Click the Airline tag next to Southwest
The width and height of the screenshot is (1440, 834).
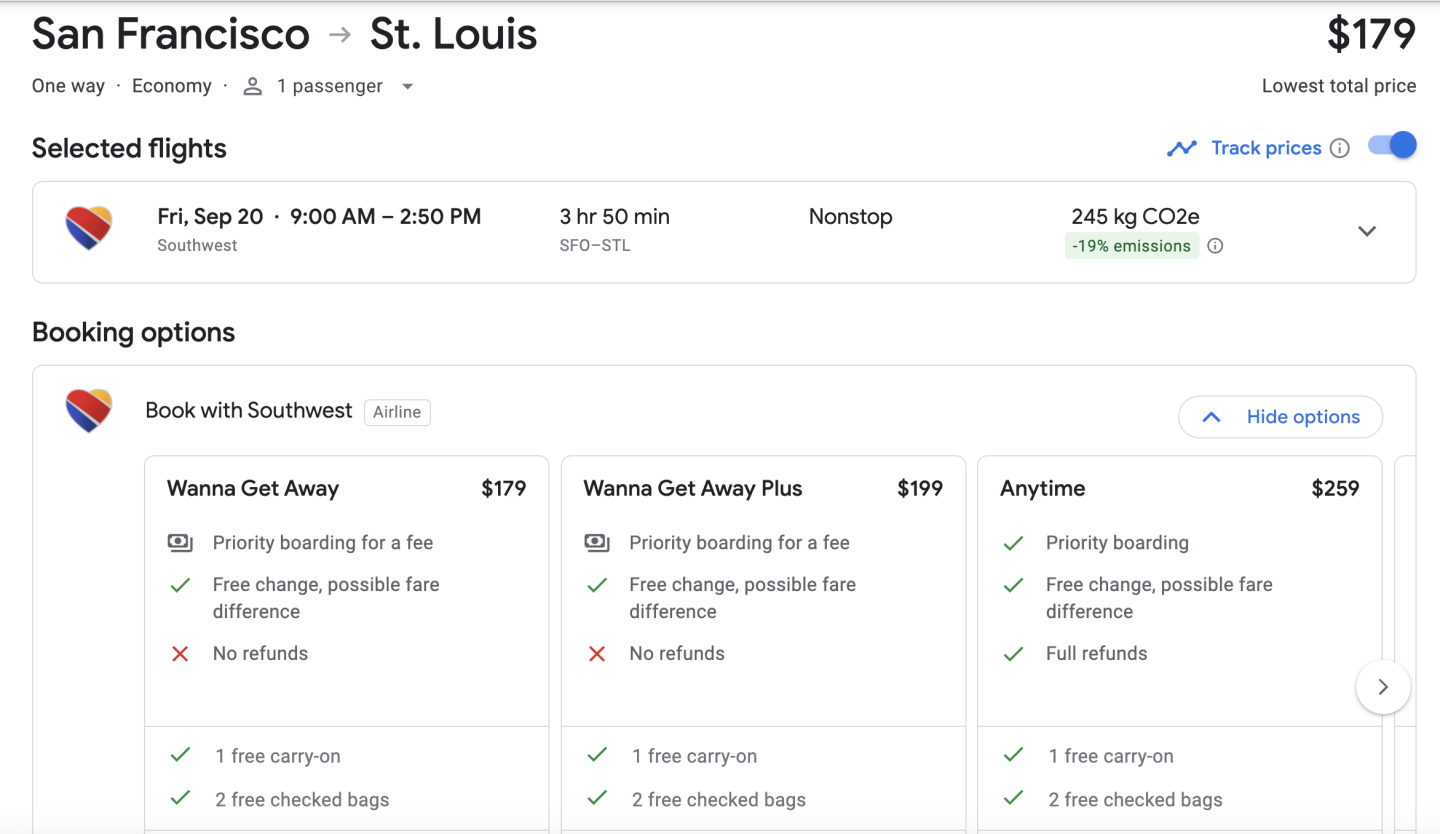[x=397, y=412]
